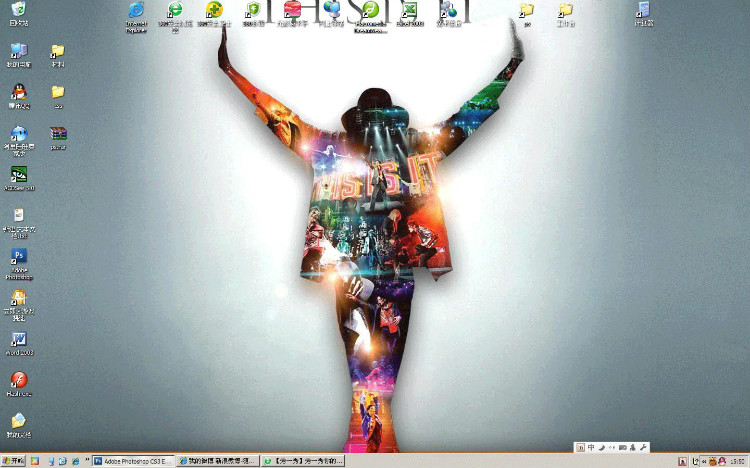The height and width of the screenshot is (468, 750).
Task: Launch the Word 2003 desktop shortcut
Action: [x=19, y=344]
